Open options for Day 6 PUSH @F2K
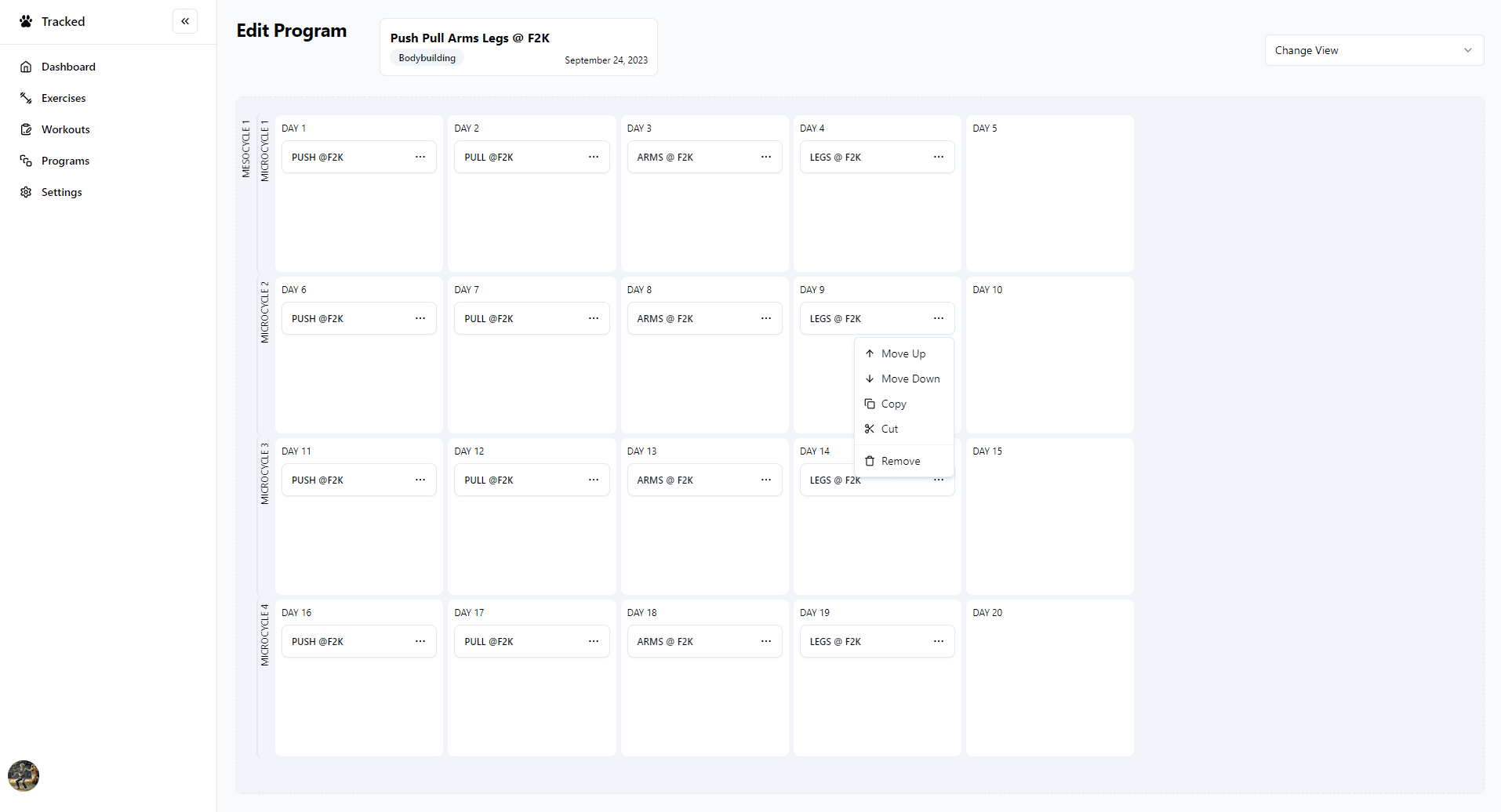Image resolution: width=1501 pixels, height=812 pixels. click(x=420, y=318)
